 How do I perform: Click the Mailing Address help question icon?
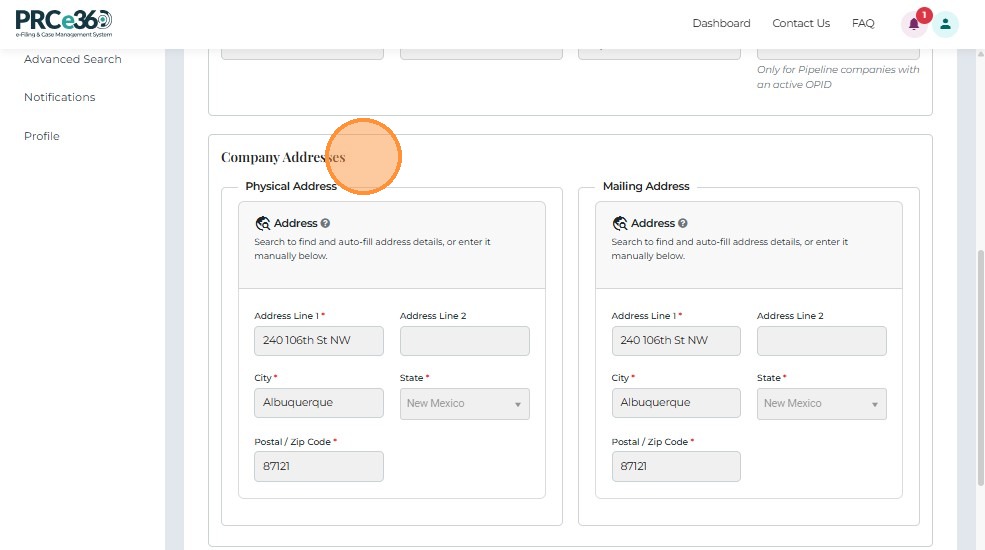683,224
